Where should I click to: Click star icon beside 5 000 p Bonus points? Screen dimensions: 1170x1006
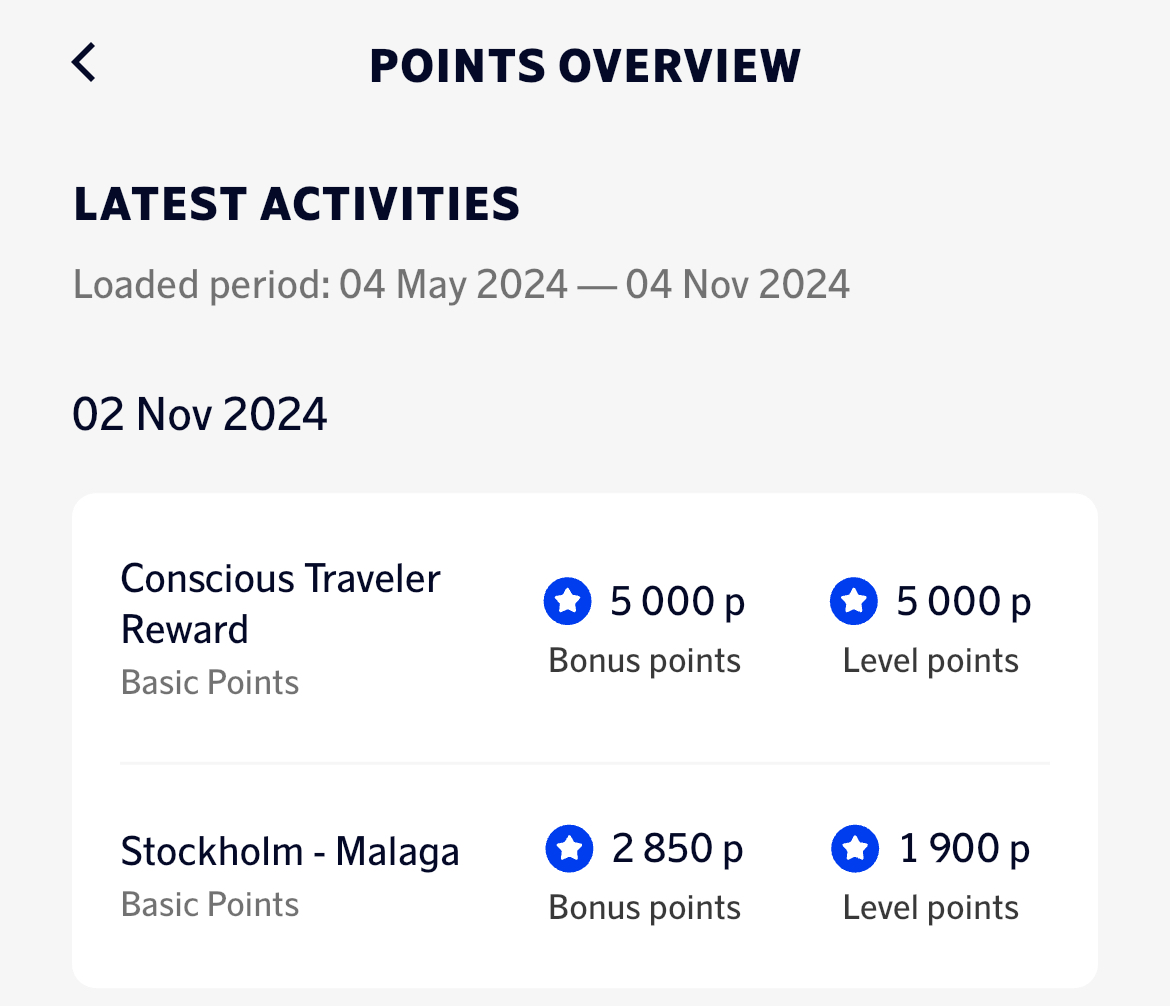point(568,601)
